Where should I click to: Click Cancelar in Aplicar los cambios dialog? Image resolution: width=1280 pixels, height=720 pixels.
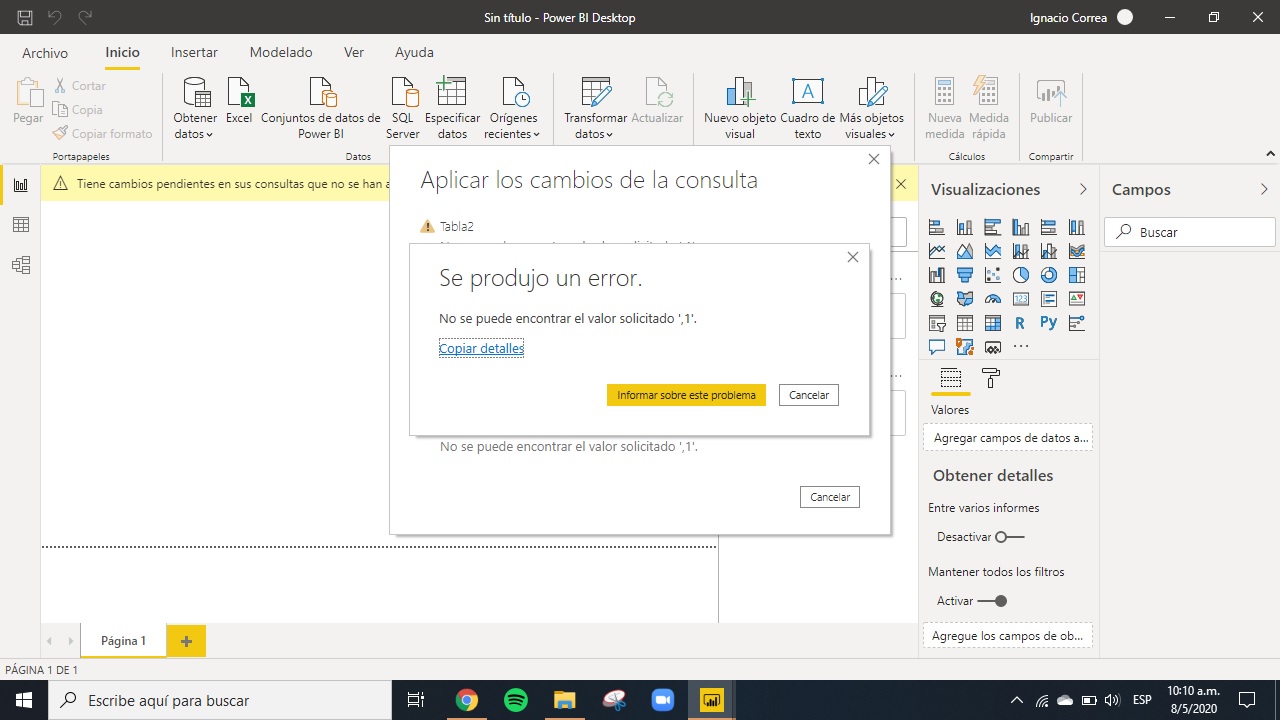[x=830, y=497]
